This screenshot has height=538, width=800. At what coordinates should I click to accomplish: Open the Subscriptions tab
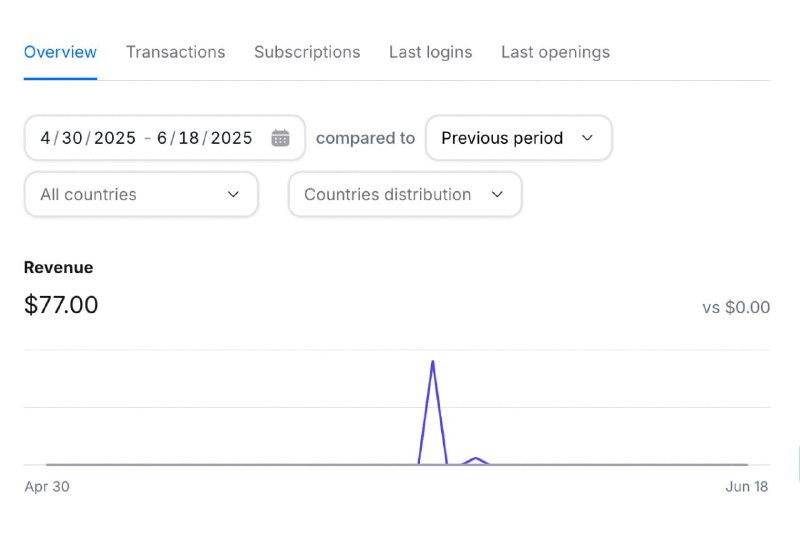pos(307,52)
